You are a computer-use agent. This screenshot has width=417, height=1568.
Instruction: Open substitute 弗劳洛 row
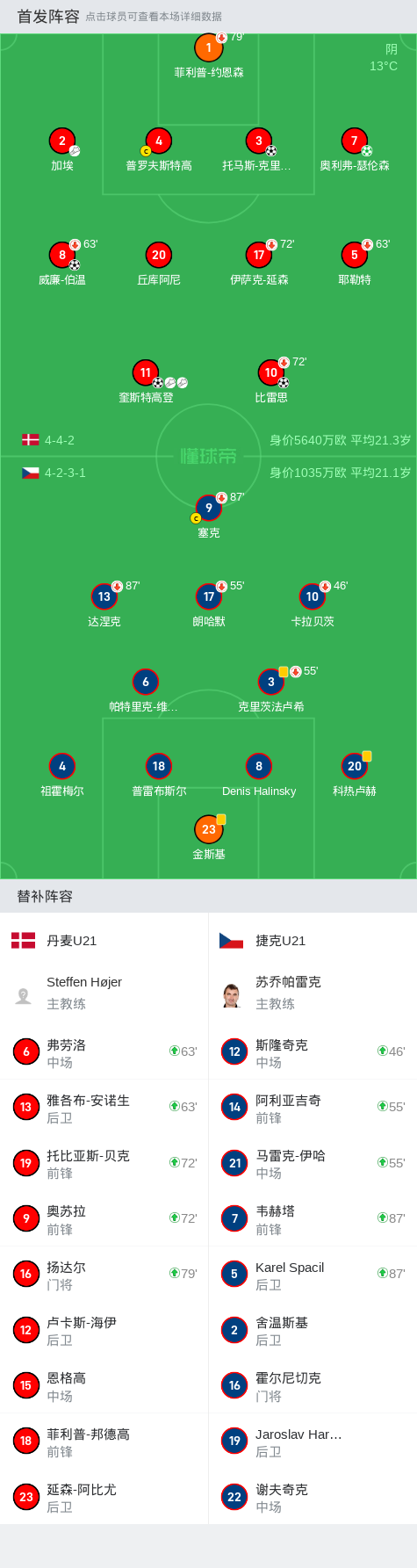(104, 1051)
